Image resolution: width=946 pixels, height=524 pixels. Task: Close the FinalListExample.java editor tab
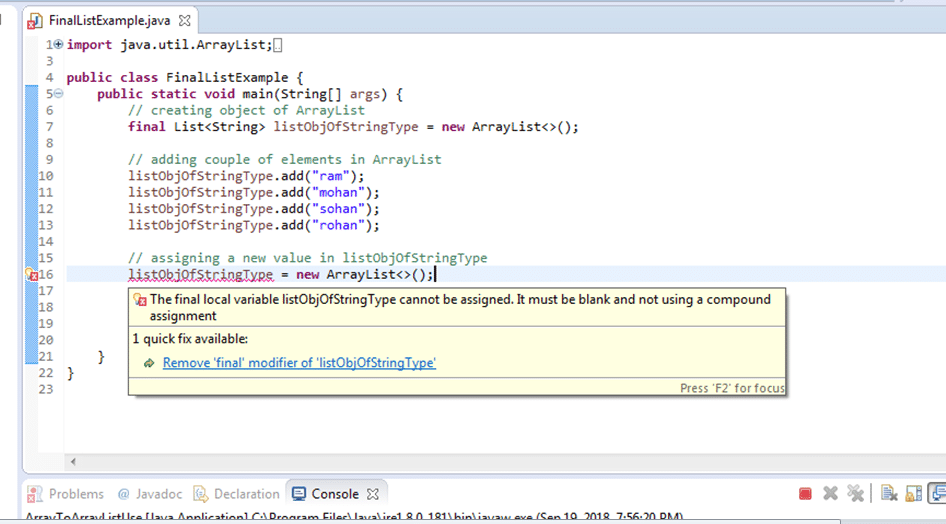pyautogui.click(x=184, y=20)
